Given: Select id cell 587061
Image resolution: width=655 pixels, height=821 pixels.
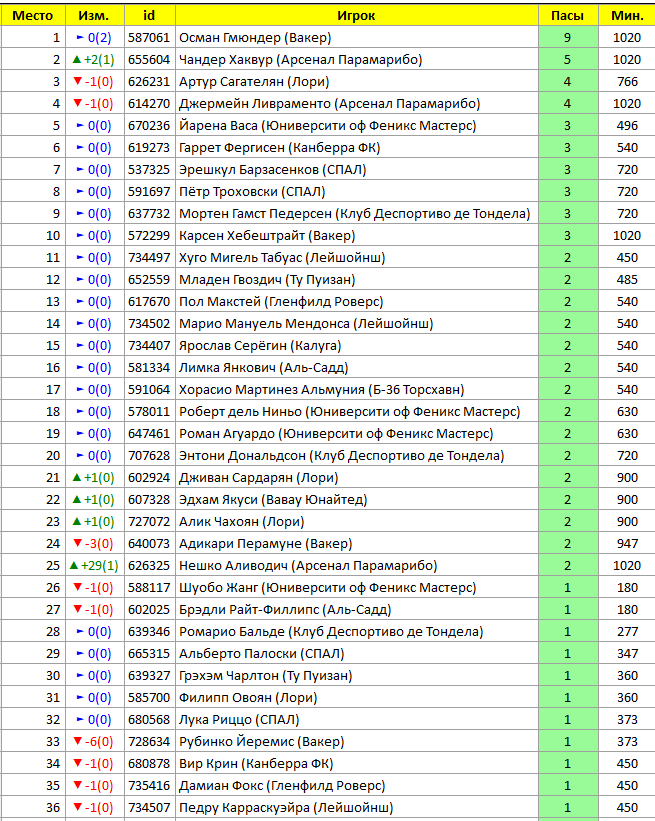Looking at the screenshot, I should click(x=150, y=38).
